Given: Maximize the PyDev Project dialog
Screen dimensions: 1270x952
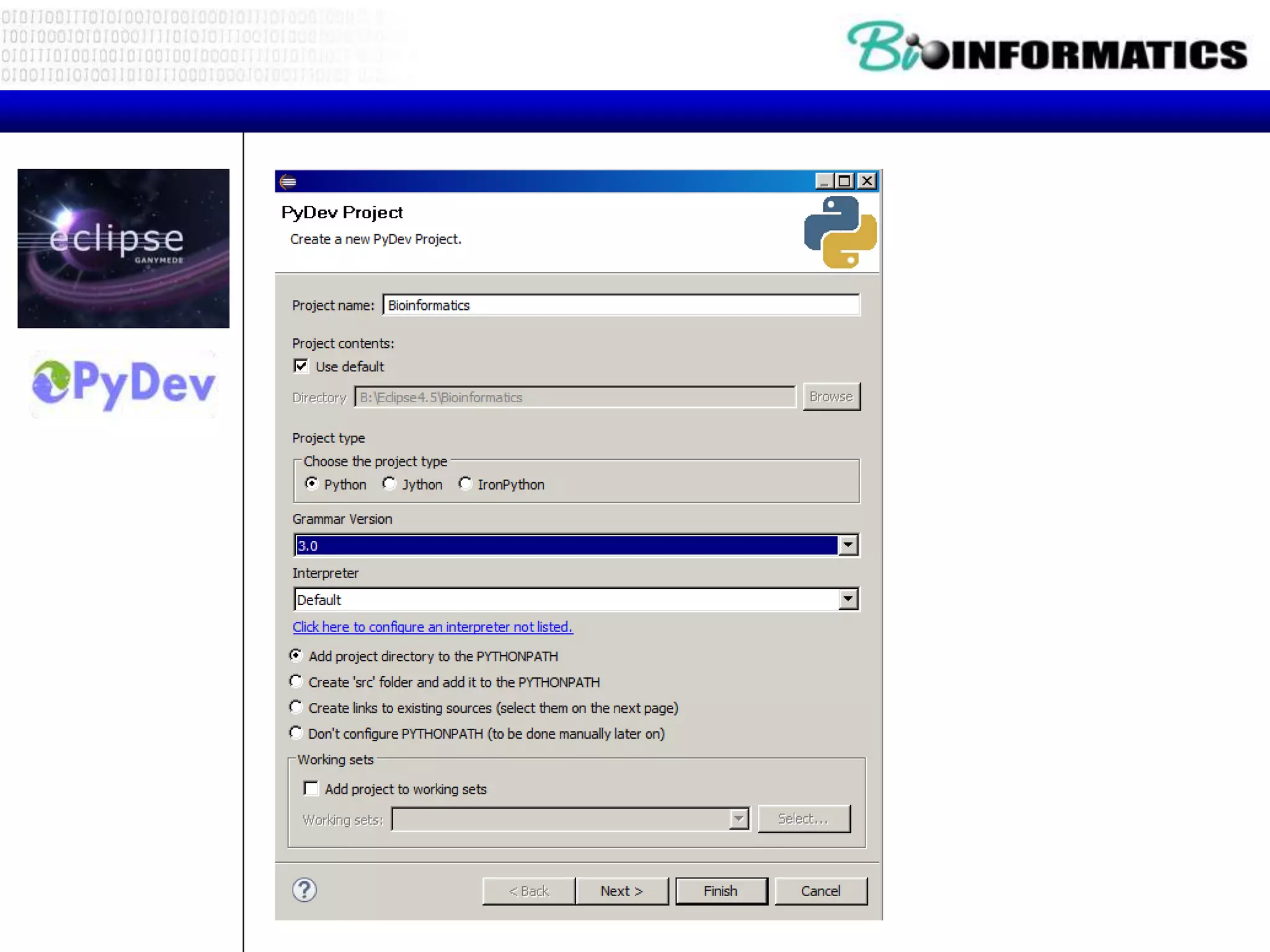Looking at the screenshot, I should [x=845, y=181].
